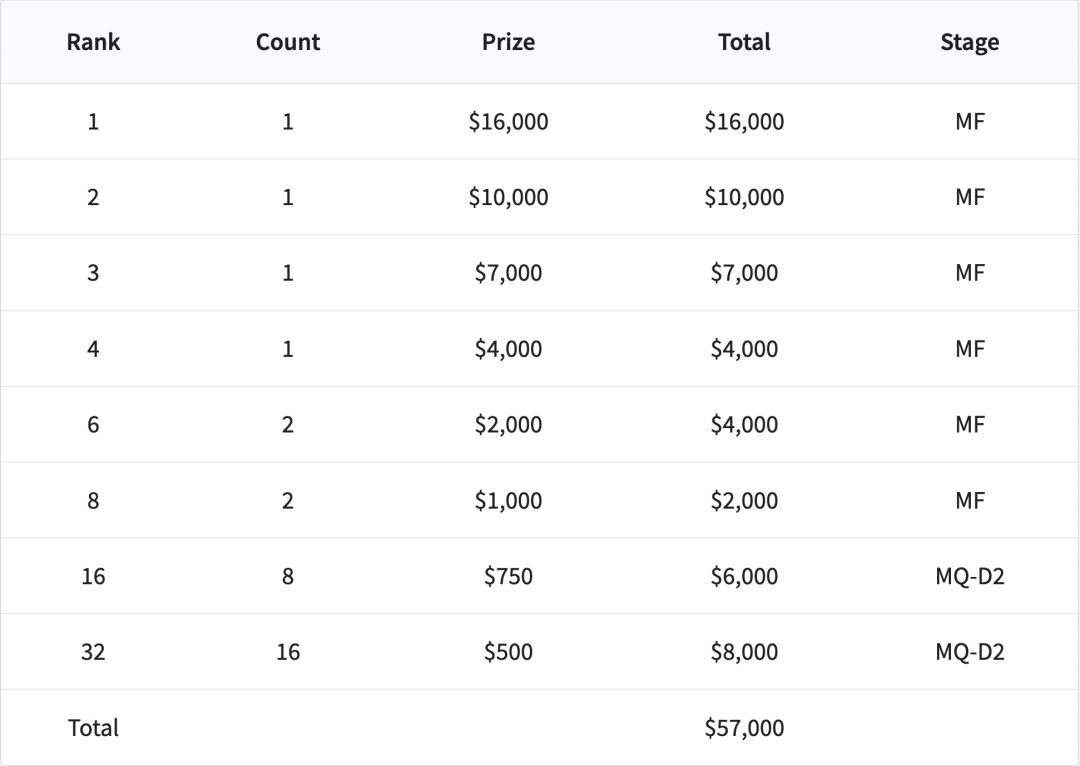This screenshot has width=1080, height=766.
Task: Select count value 8 in rank 16 row
Action: [x=288, y=576]
